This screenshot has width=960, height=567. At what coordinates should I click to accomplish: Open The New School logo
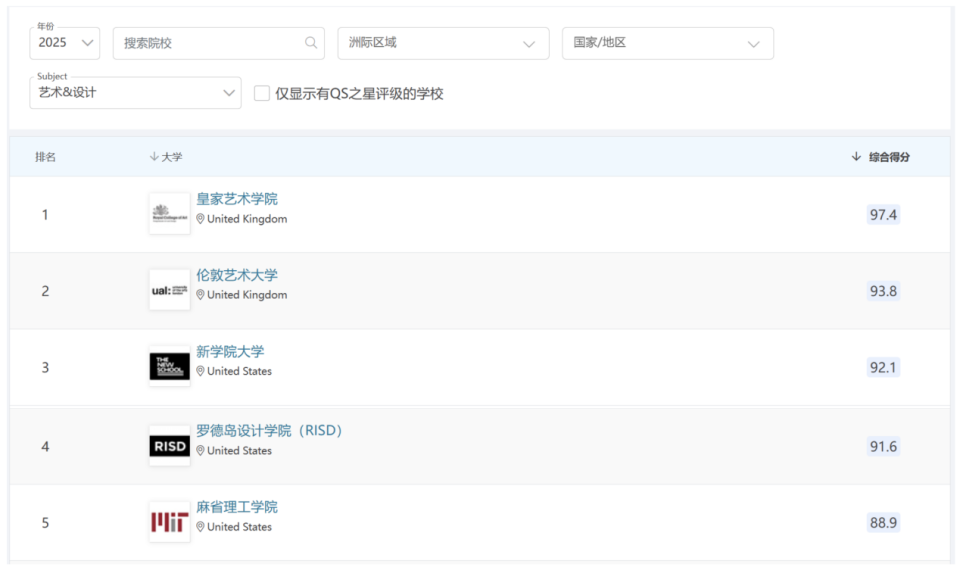coord(170,366)
